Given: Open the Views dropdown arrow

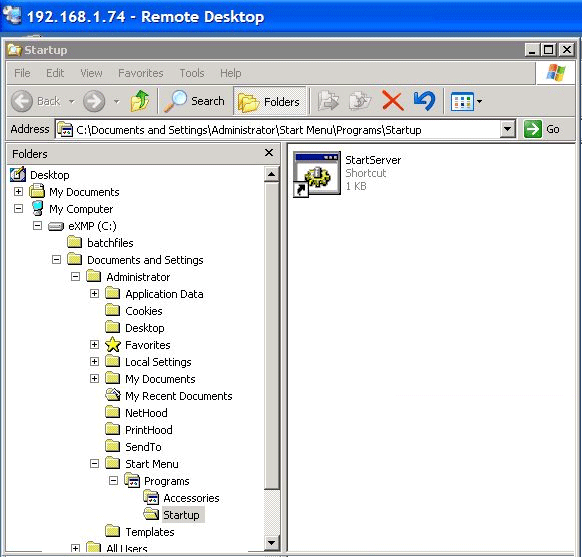Looking at the screenshot, I should click(x=479, y=101).
